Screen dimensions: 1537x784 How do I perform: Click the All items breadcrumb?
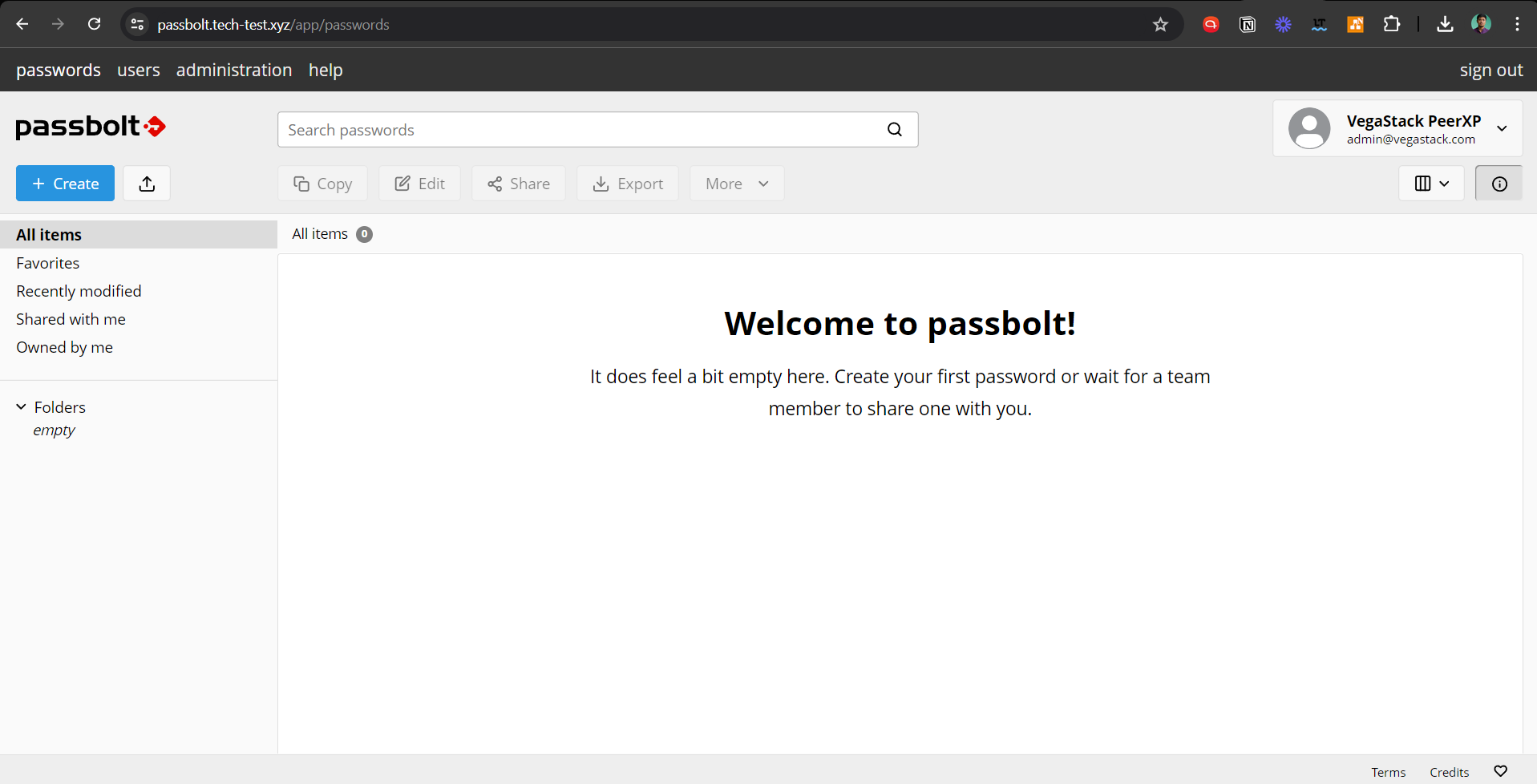(x=320, y=234)
